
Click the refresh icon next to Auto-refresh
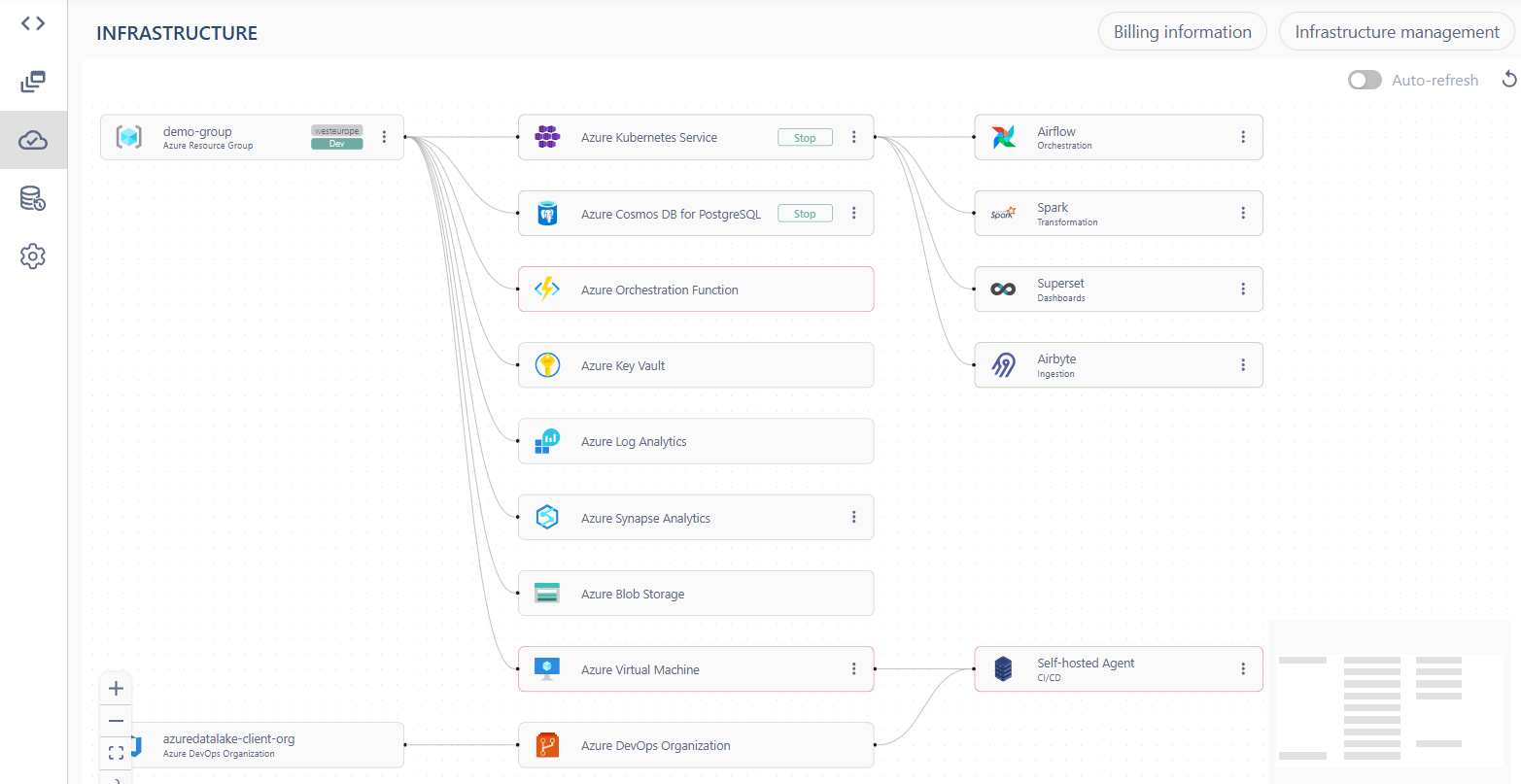pyautogui.click(x=1509, y=80)
